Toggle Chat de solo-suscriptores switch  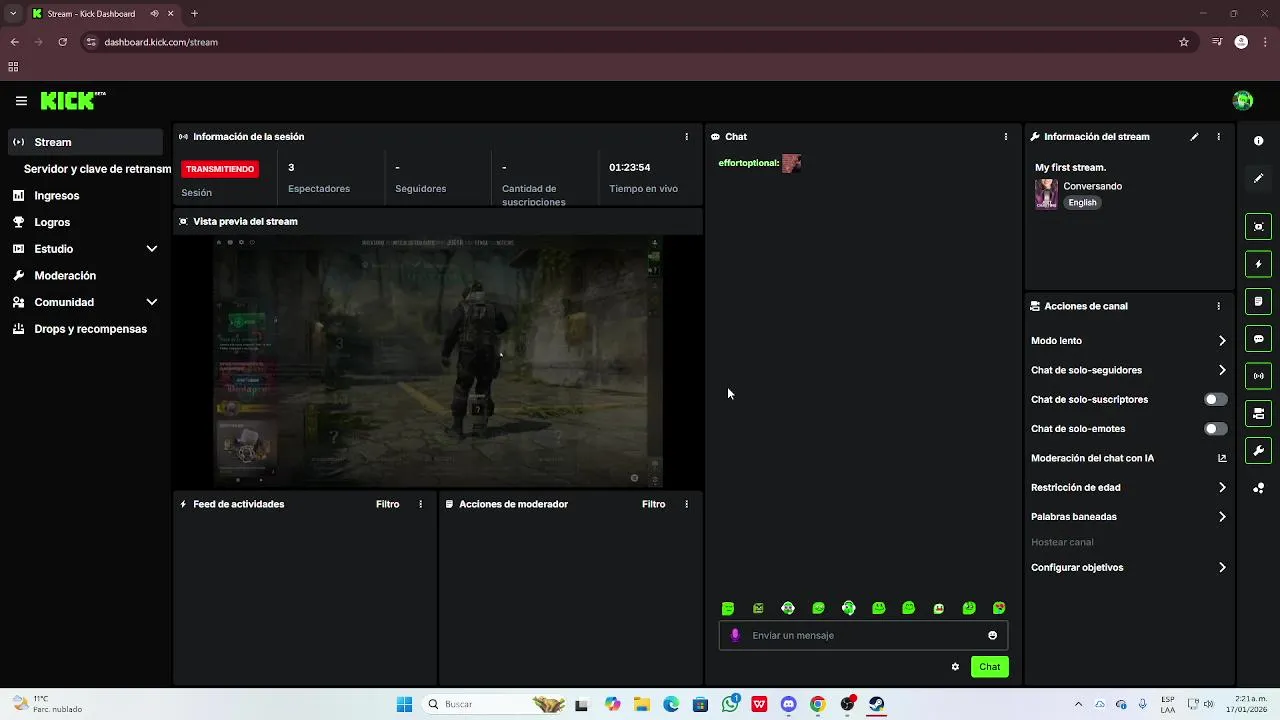pos(1215,399)
